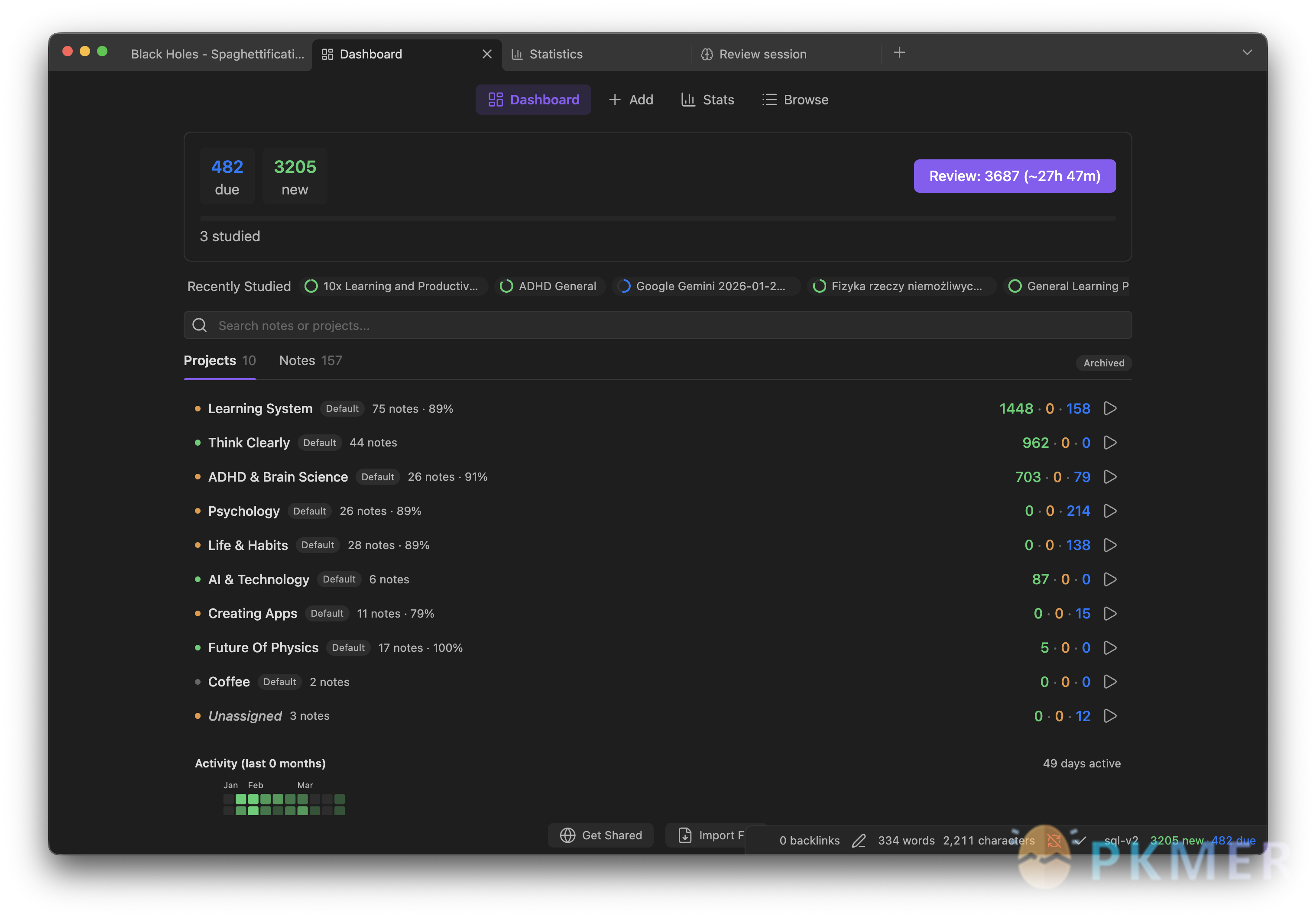Start review for Learning System project
The image size is (1316, 919).
pos(1110,408)
